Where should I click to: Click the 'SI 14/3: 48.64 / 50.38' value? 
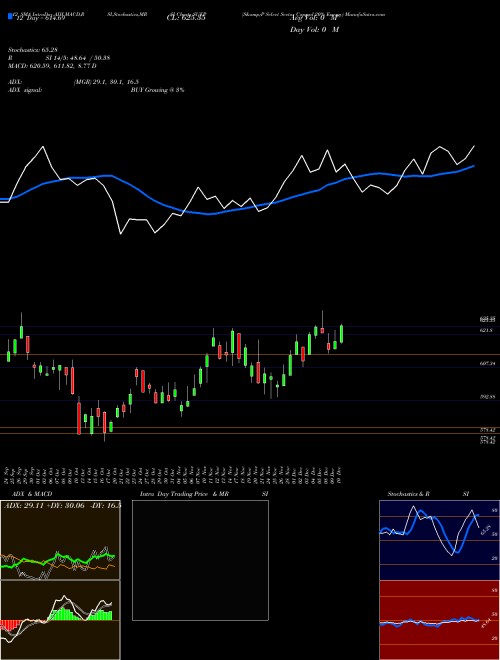coord(78,58)
